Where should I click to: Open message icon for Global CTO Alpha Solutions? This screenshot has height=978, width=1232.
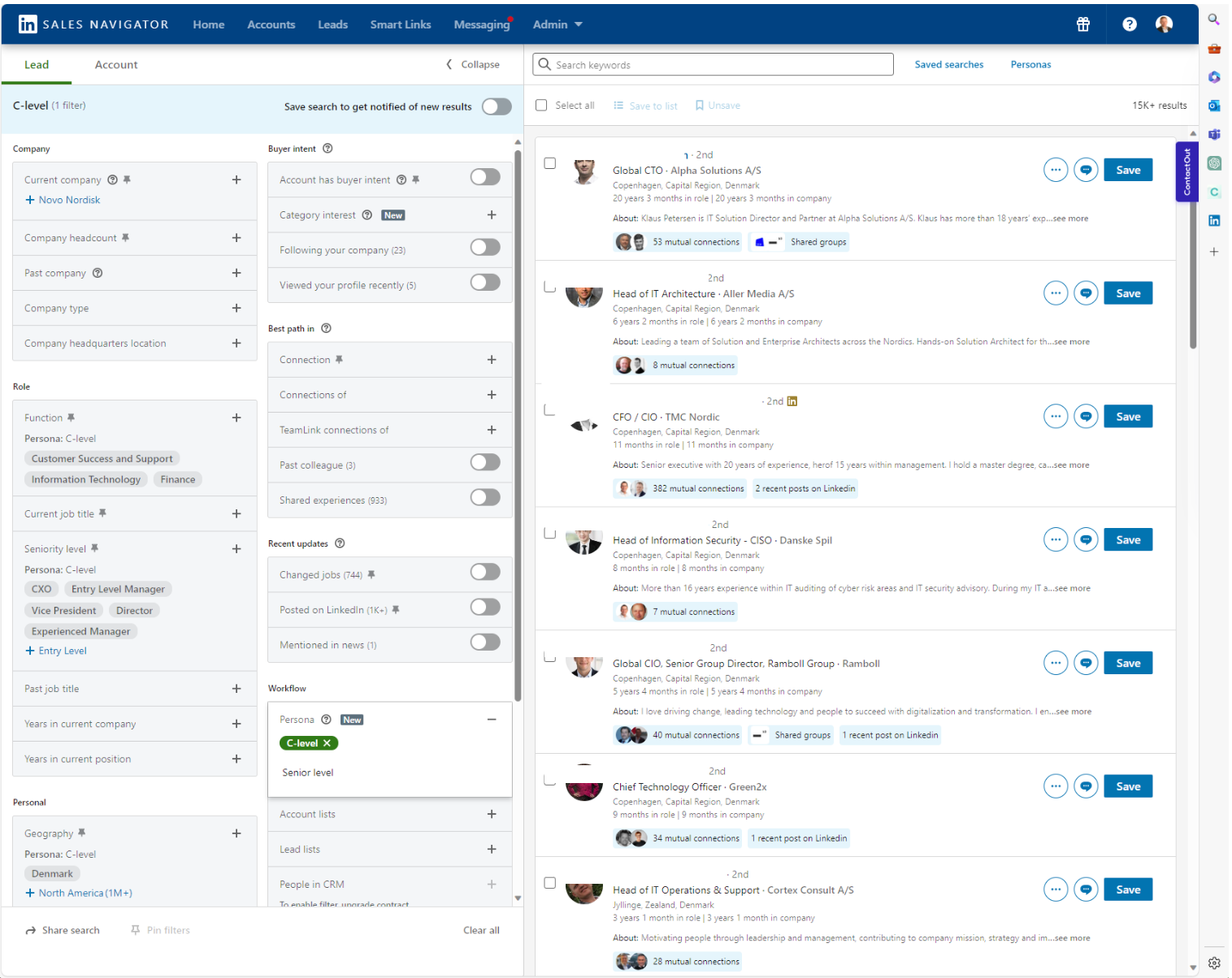pyautogui.click(x=1086, y=170)
